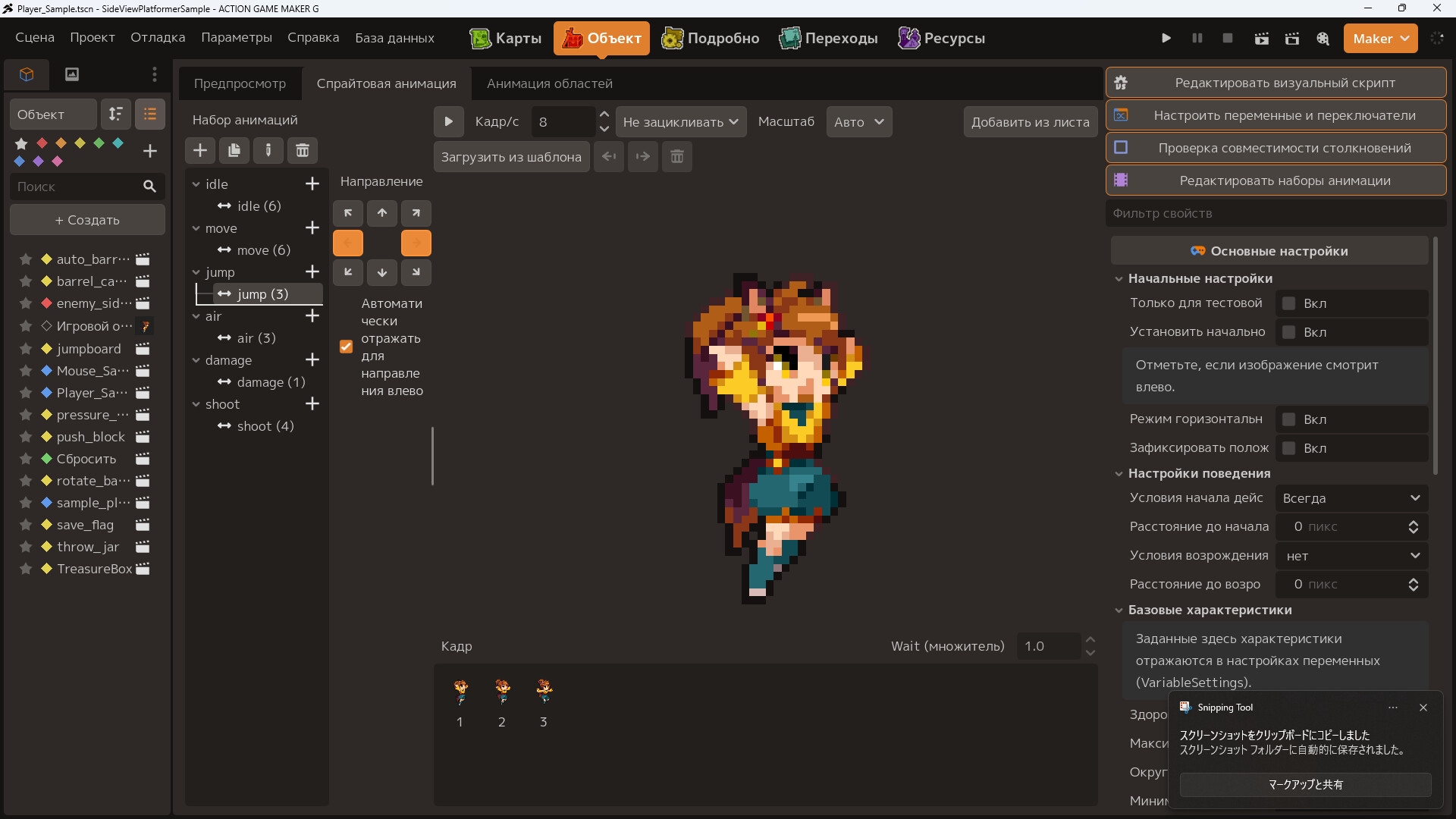The image size is (1456, 819).
Task: Play the game using top run icon
Action: click(x=1166, y=38)
